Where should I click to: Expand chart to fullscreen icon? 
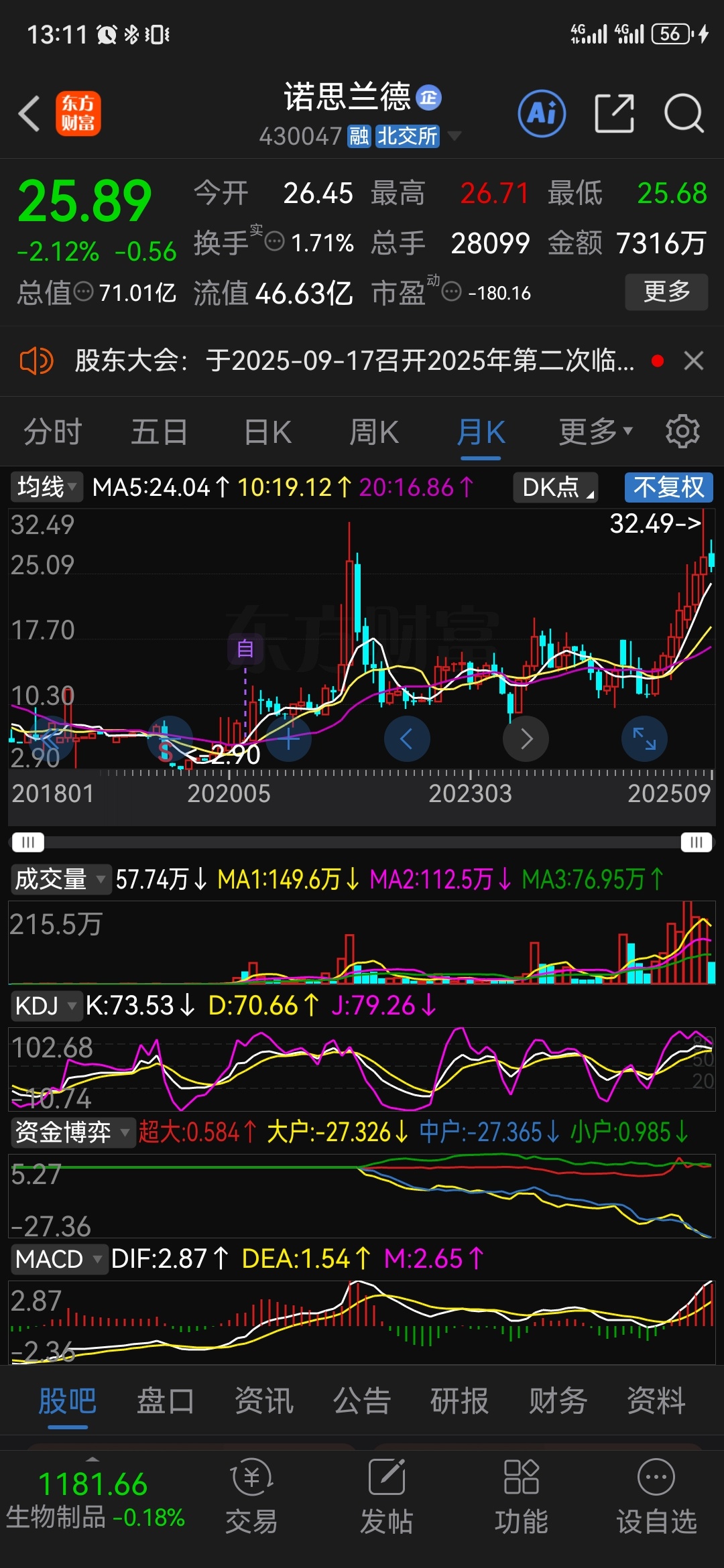645,739
